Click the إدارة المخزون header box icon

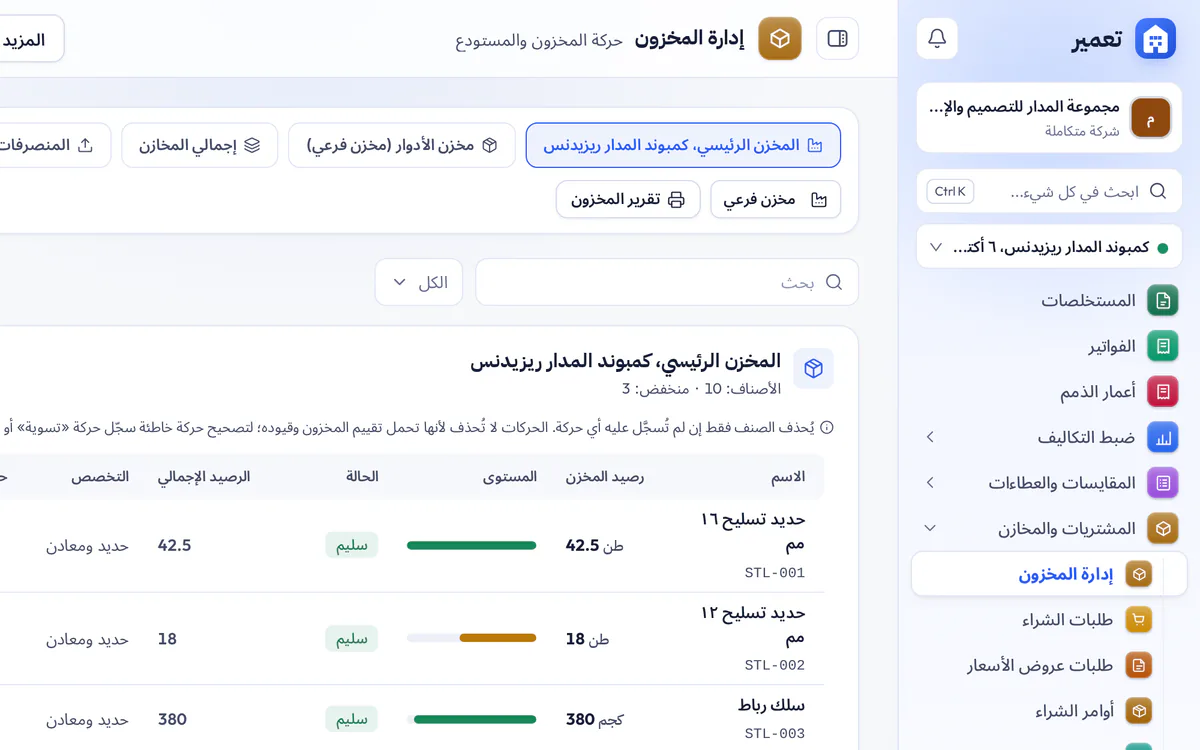[780, 39]
